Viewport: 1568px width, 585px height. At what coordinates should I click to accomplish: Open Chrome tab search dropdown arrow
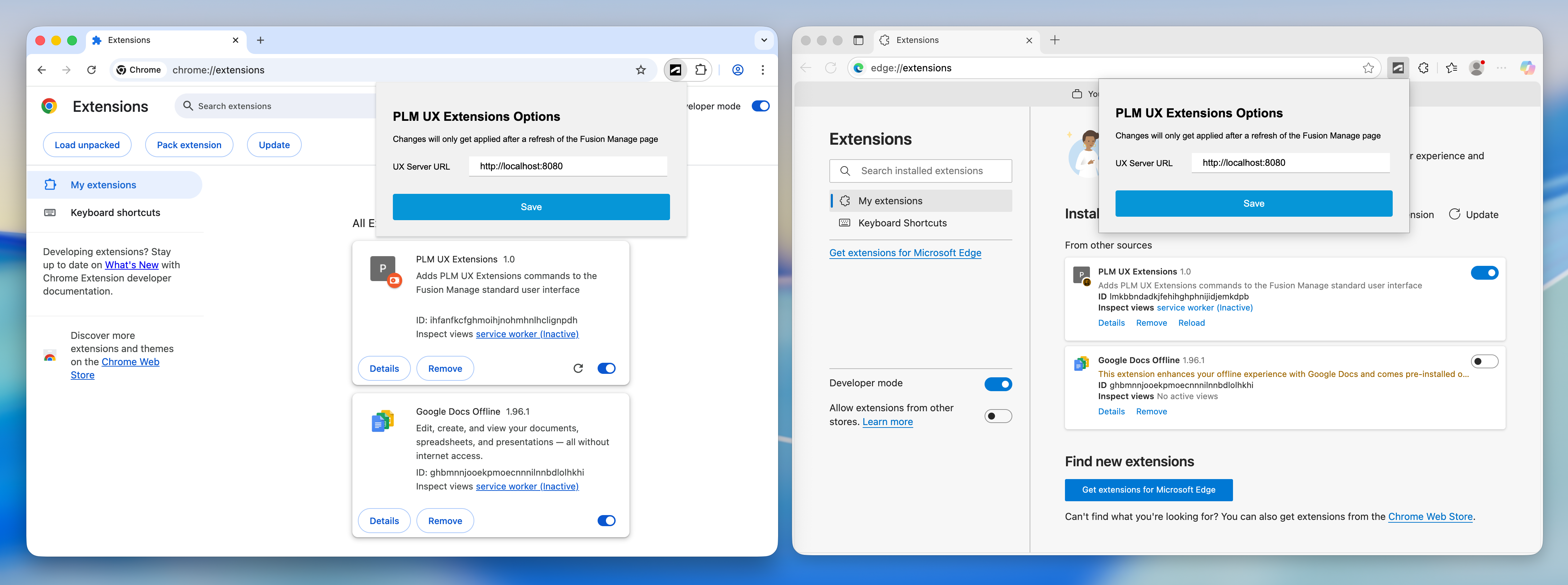(x=764, y=40)
